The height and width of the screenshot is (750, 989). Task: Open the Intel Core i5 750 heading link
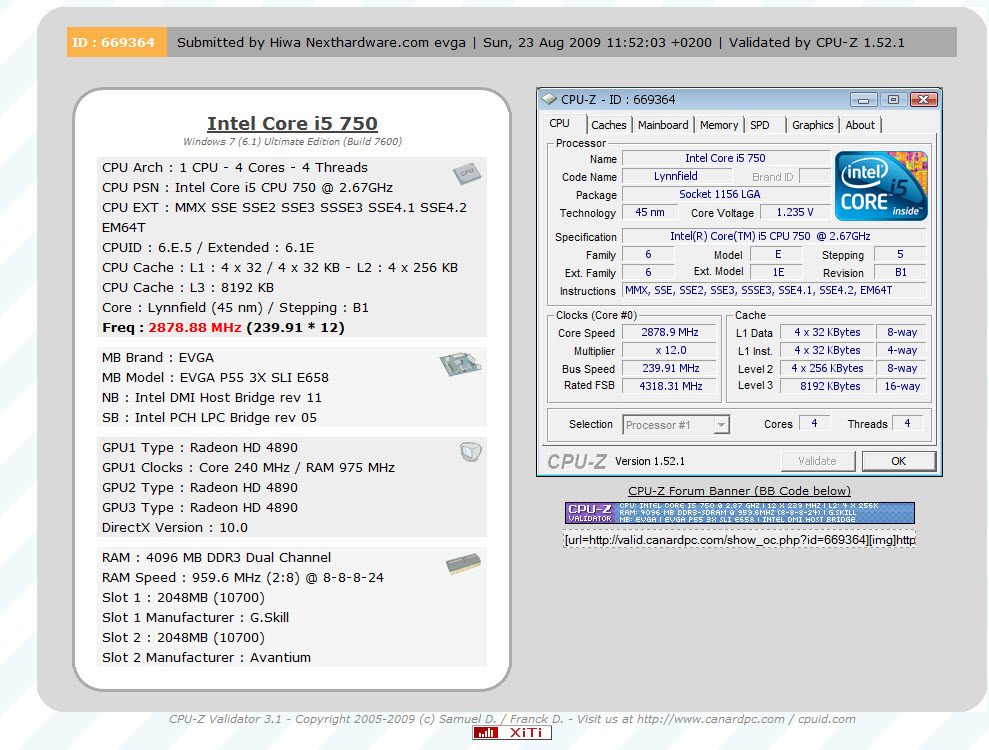[293, 124]
